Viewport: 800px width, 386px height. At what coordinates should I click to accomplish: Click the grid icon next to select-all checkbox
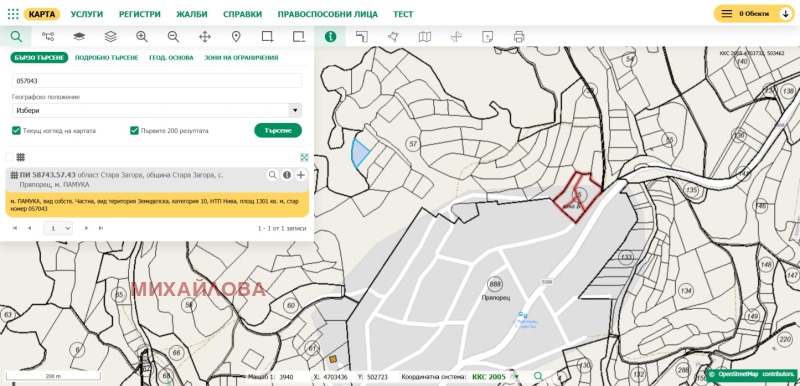[21, 157]
